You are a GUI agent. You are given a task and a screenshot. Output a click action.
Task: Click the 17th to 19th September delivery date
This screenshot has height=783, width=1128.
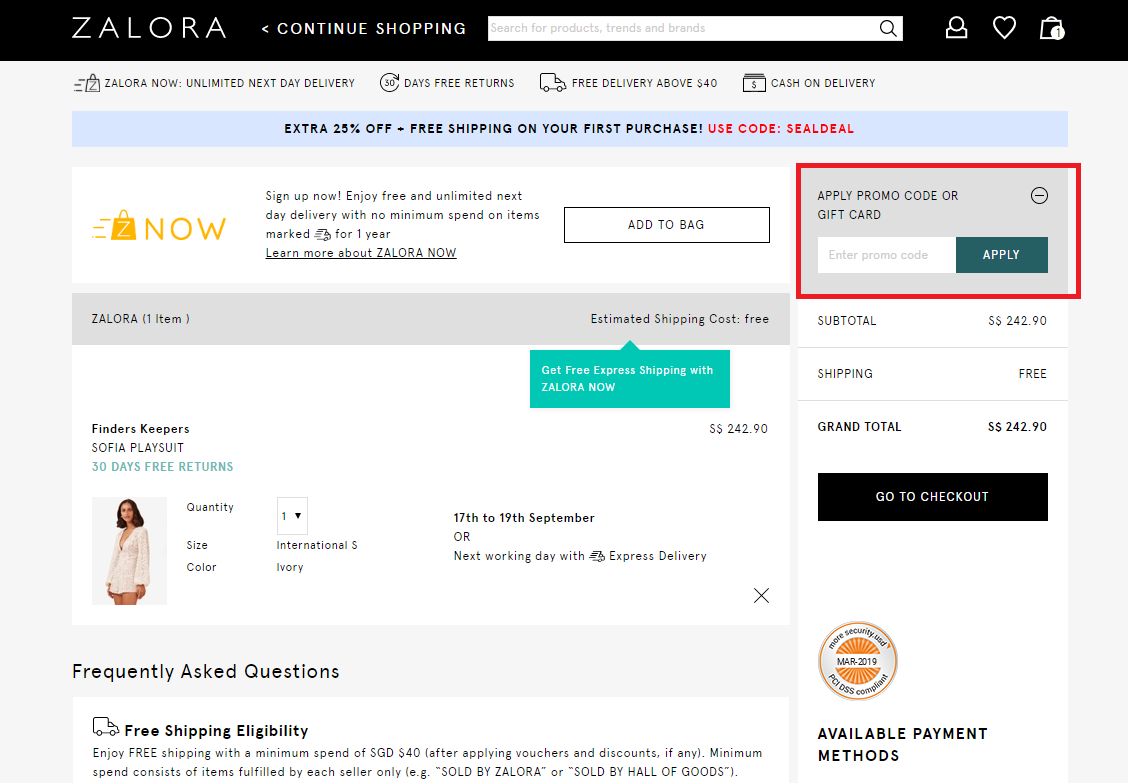(x=524, y=517)
